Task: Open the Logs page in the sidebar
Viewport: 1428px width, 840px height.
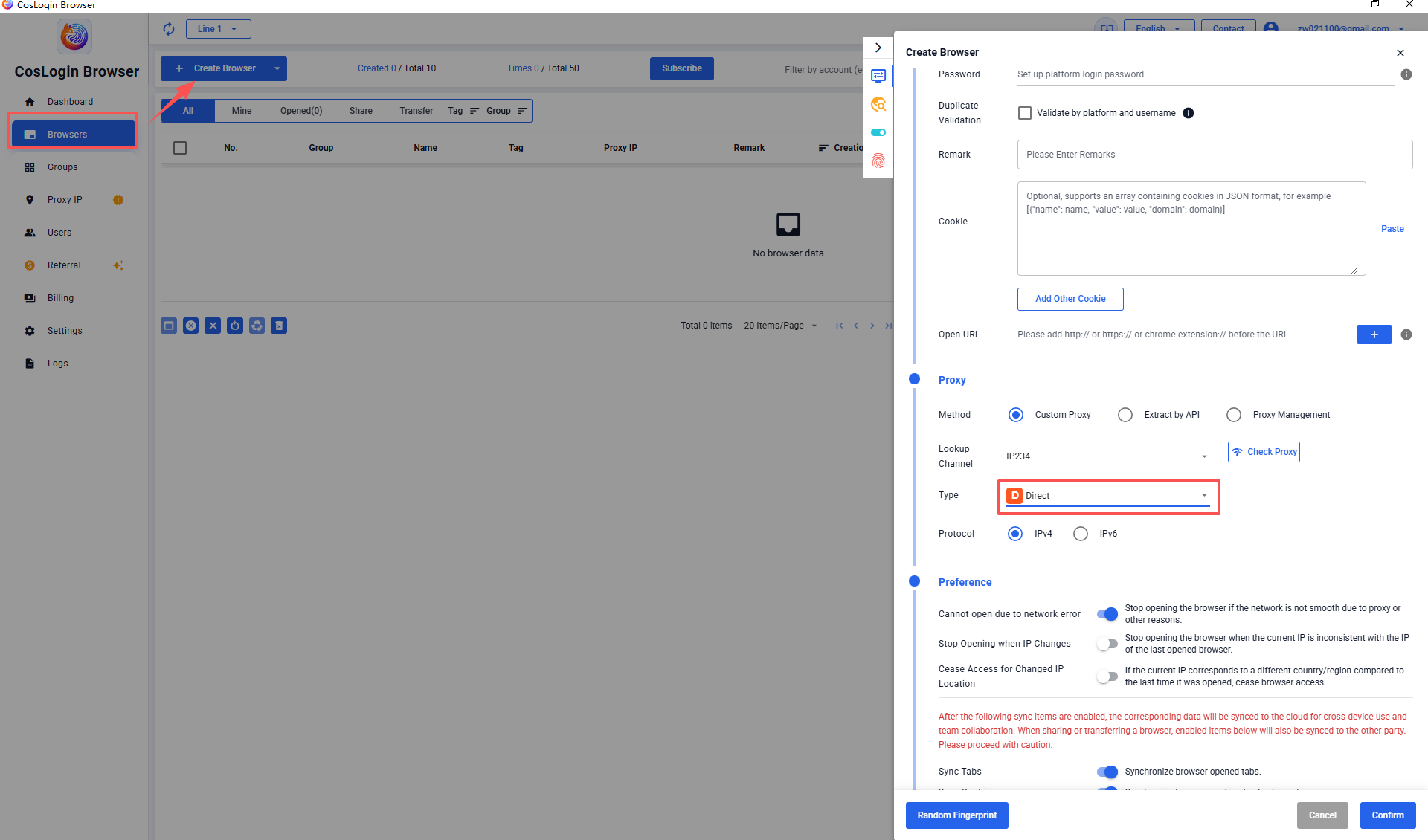Action: (x=57, y=364)
